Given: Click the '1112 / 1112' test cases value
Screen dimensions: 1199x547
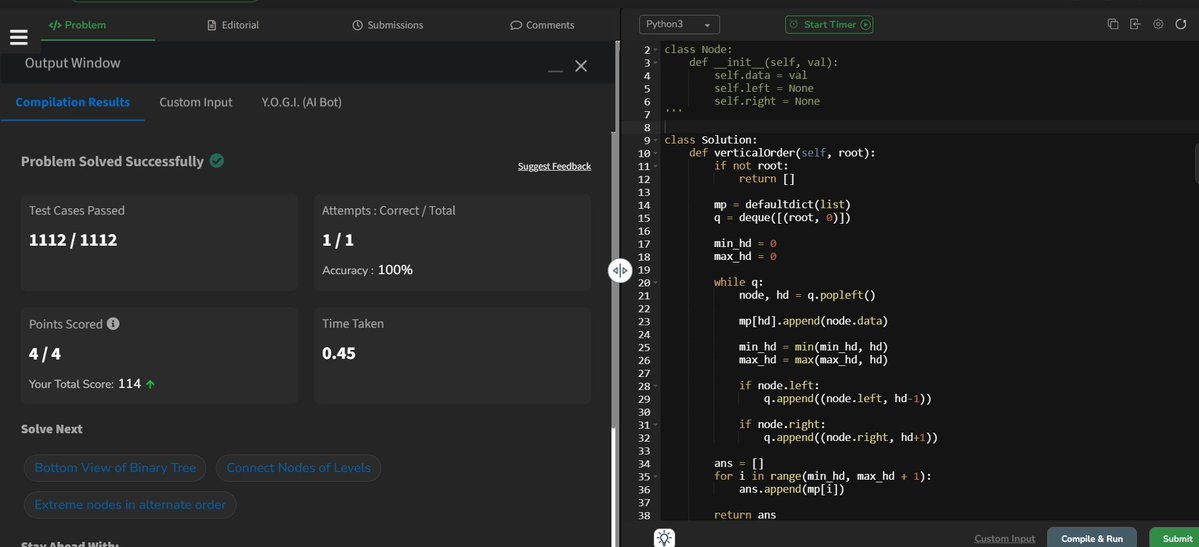Looking at the screenshot, I should click(x=73, y=240).
